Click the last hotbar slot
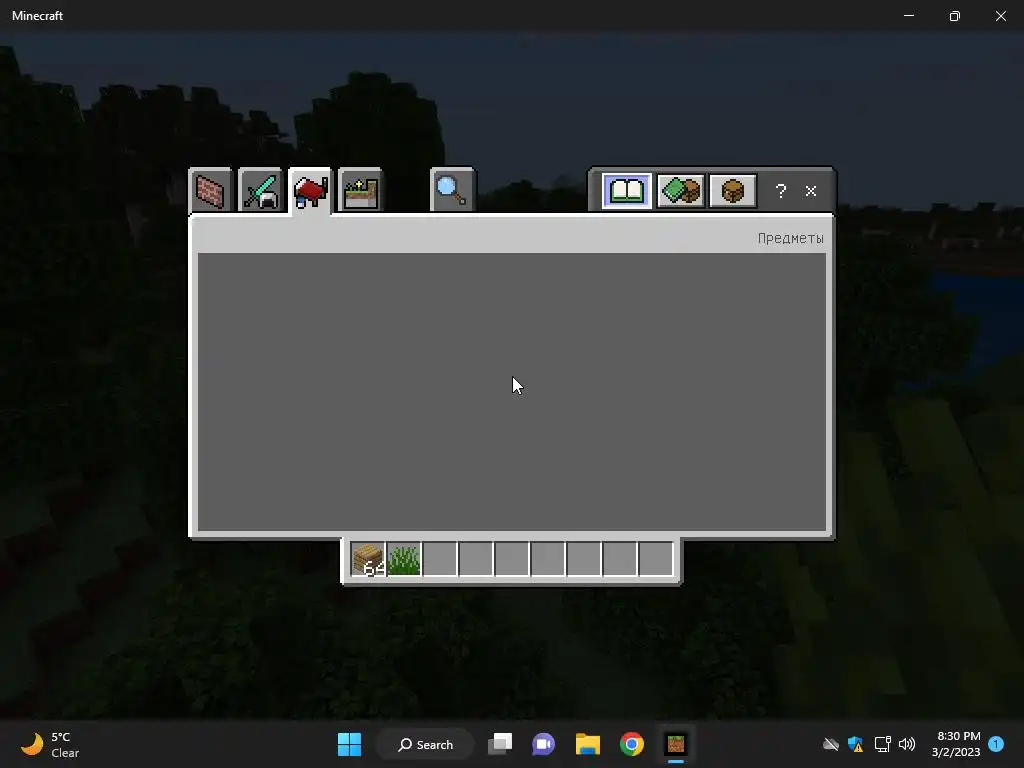The image size is (1024, 768). [x=656, y=560]
